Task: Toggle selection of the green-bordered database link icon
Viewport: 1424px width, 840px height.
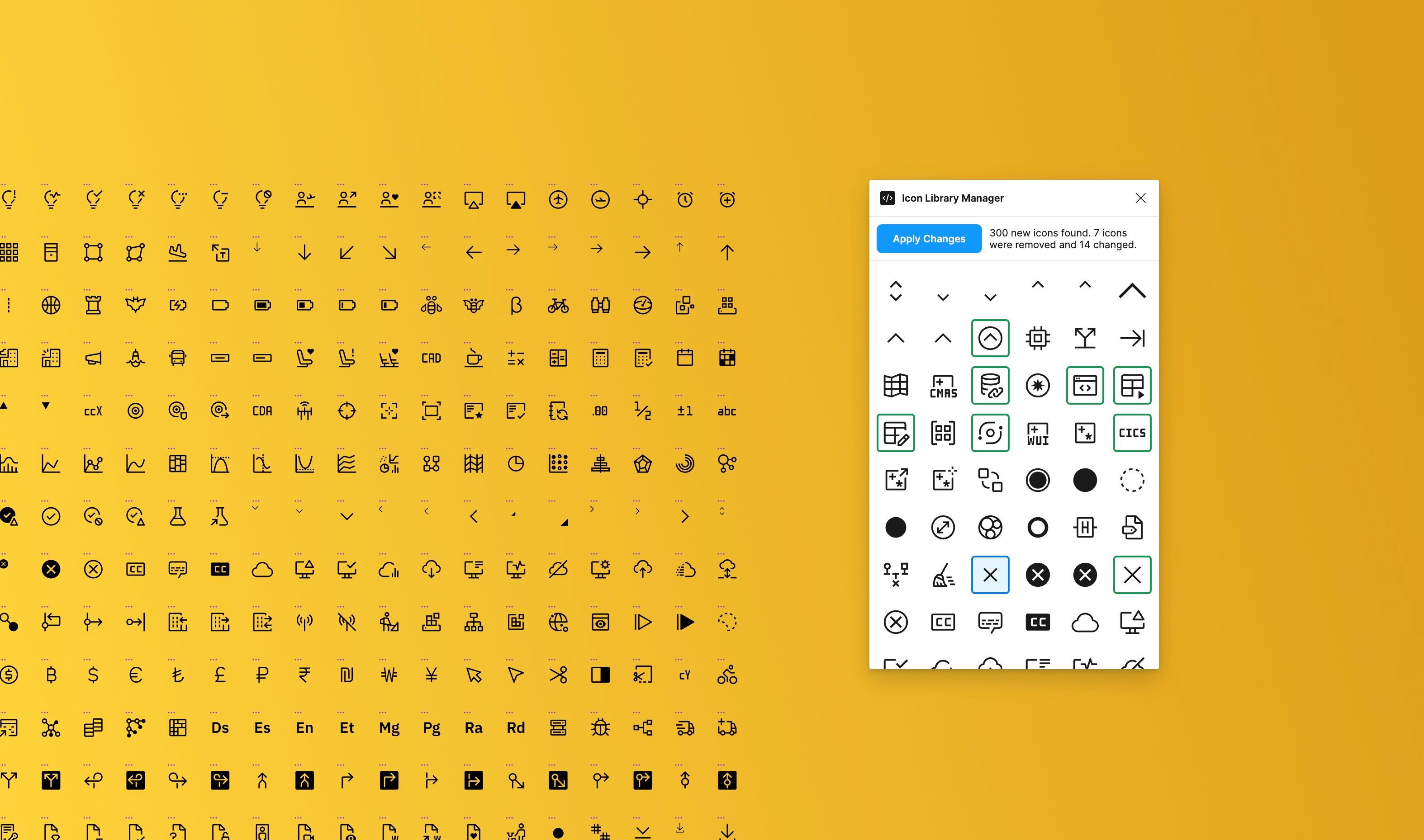Action: click(990, 386)
